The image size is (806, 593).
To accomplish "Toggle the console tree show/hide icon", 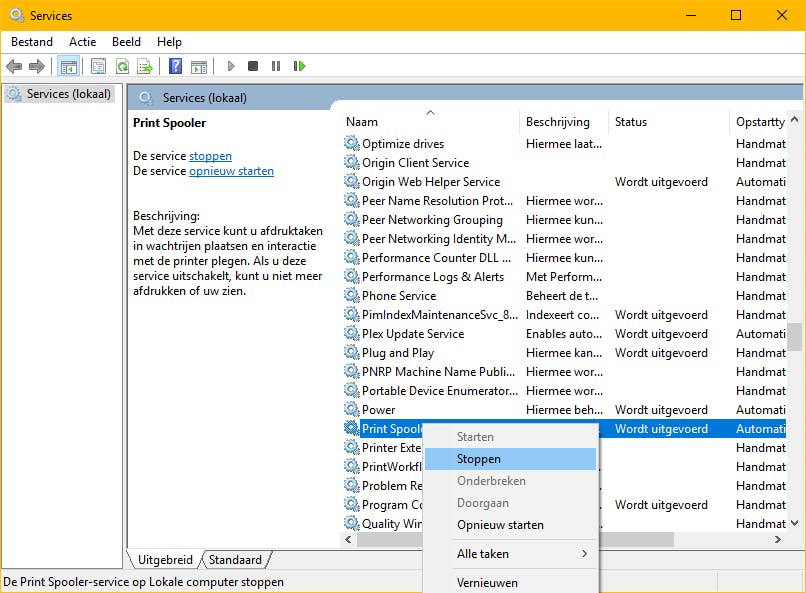I will click(68, 66).
